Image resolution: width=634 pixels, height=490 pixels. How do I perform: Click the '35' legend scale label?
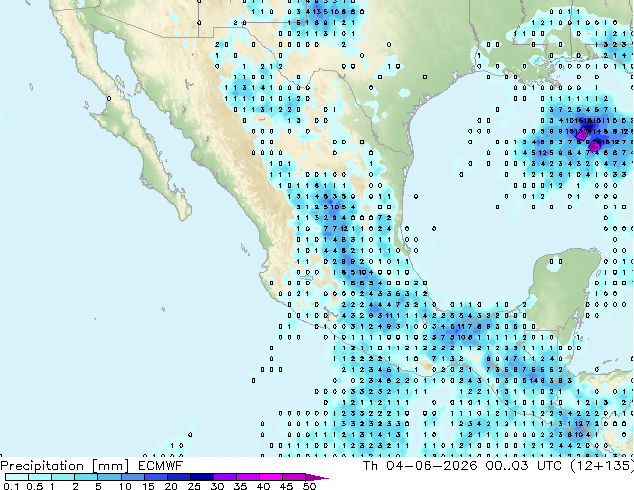pos(241,486)
